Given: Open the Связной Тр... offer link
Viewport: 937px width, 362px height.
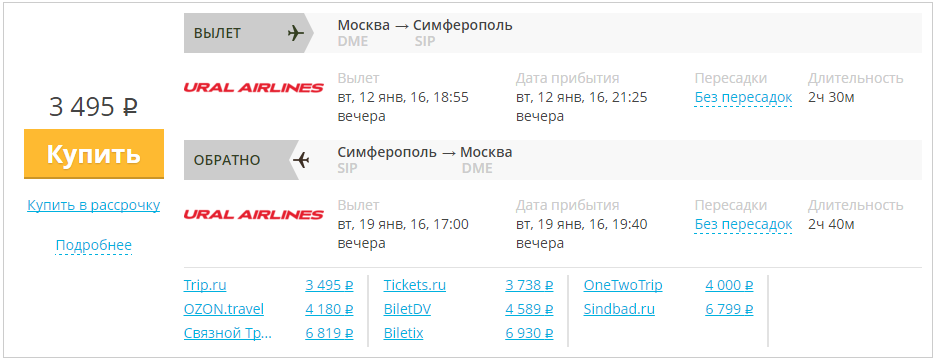Looking at the screenshot, I should pyautogui.click(x=228, y=333).
